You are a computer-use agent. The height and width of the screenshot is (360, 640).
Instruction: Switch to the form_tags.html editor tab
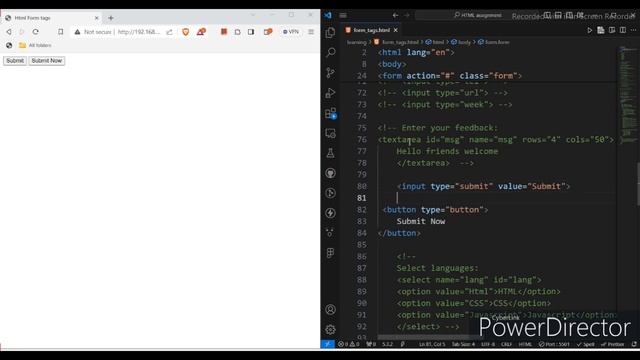[371, 30]
